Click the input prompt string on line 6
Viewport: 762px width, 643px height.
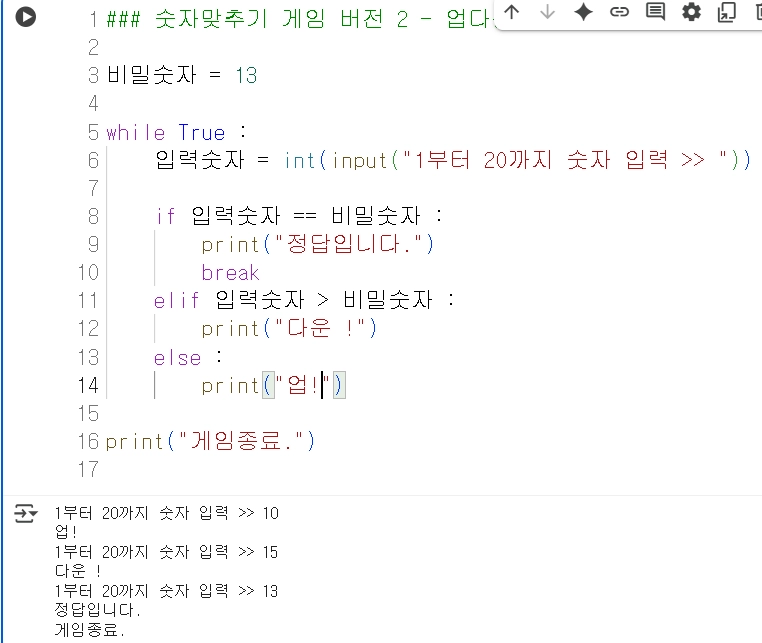(x=565, y=160)
